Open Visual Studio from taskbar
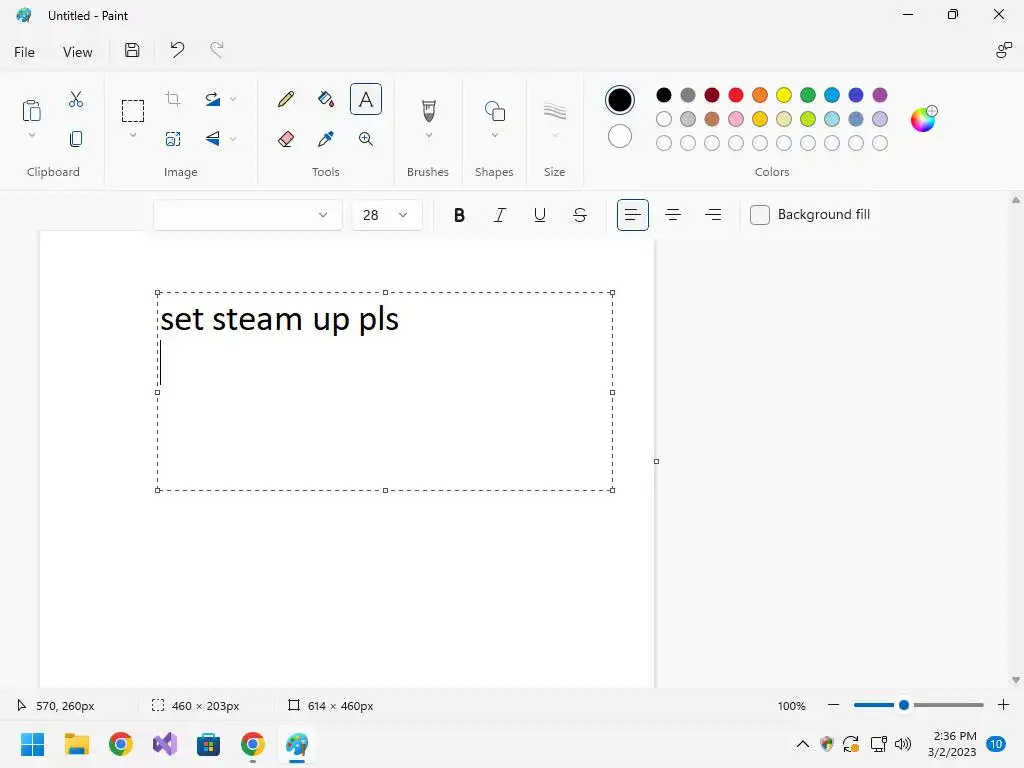The width and height of the screenshot is (1024, 768). click(x=165, y=744)
